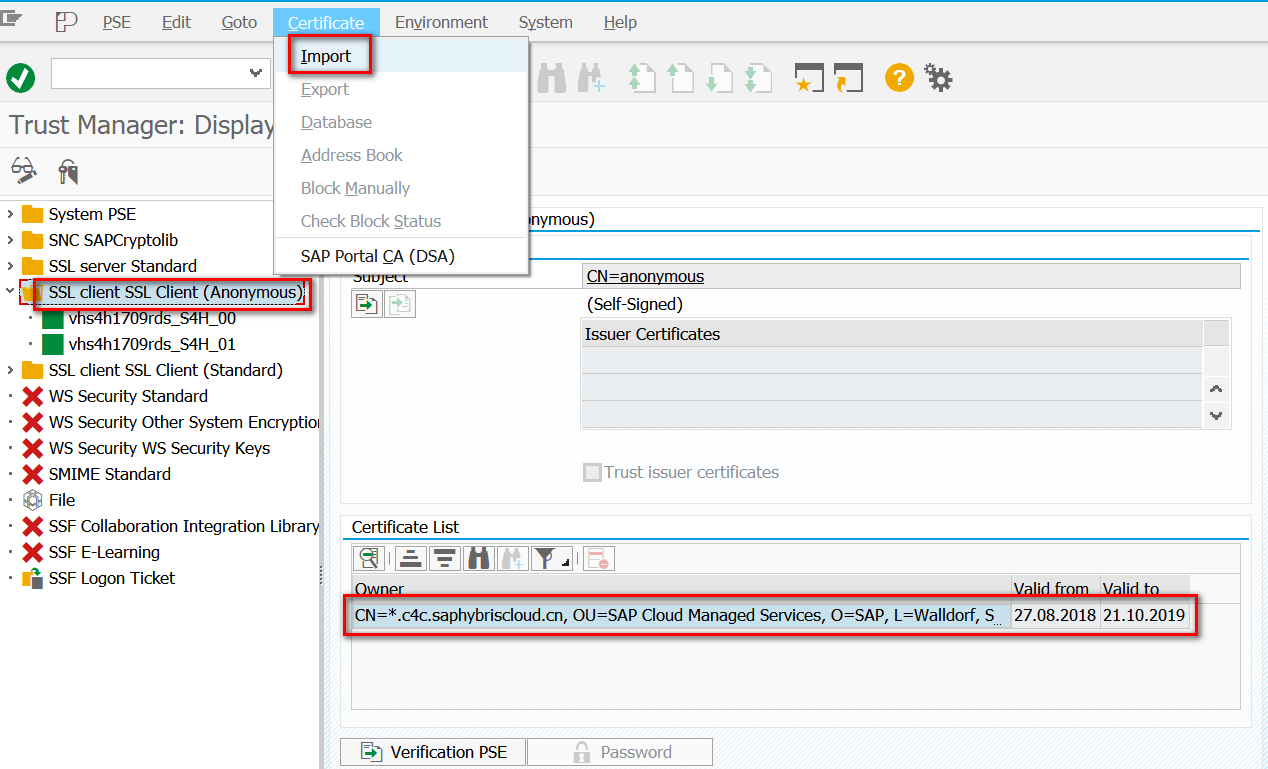Go to next page icon
Viewport: 1268px width, 769px height.
(719, 78)
